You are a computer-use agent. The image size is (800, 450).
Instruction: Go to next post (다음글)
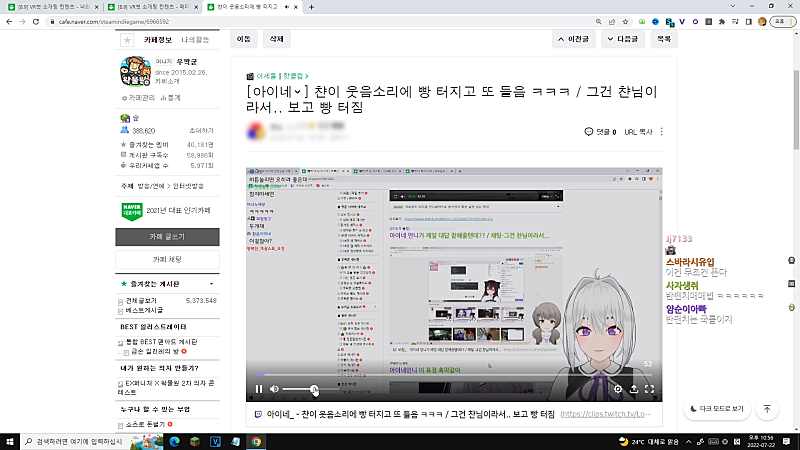click(x=620, y=40)
